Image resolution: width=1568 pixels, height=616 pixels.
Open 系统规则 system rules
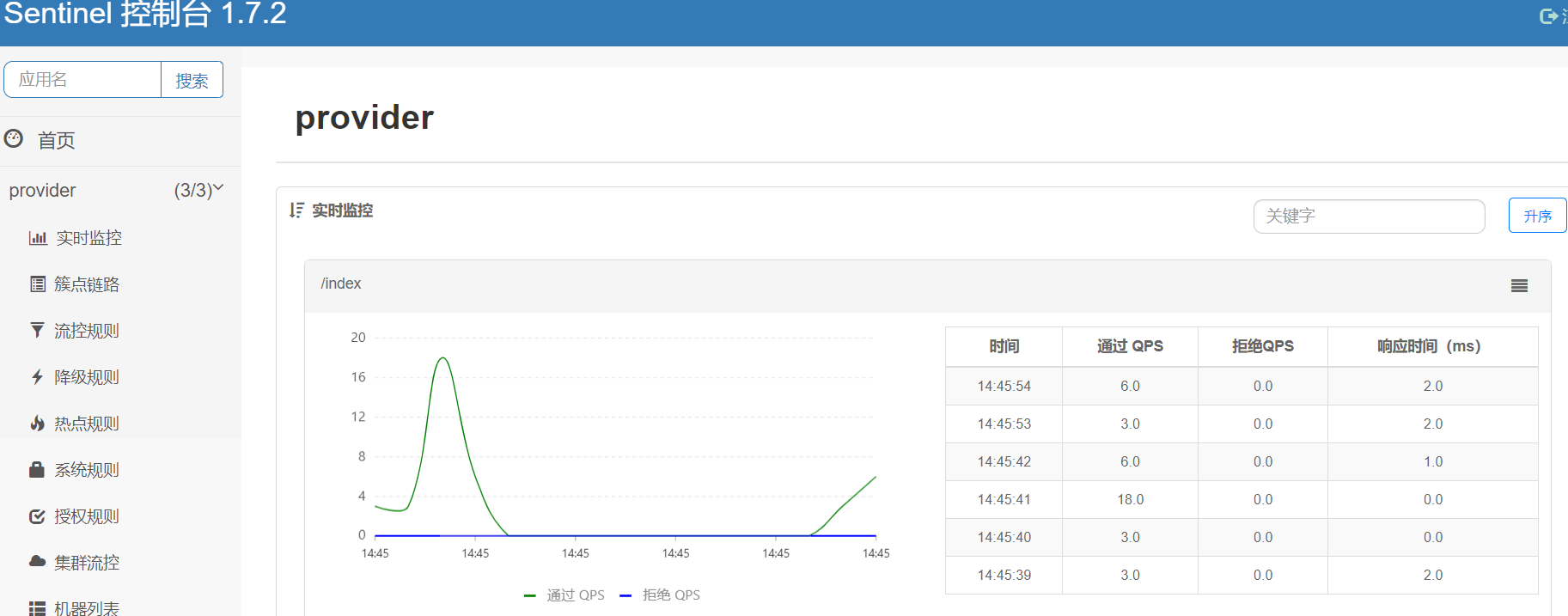click(x=87, y=470)
